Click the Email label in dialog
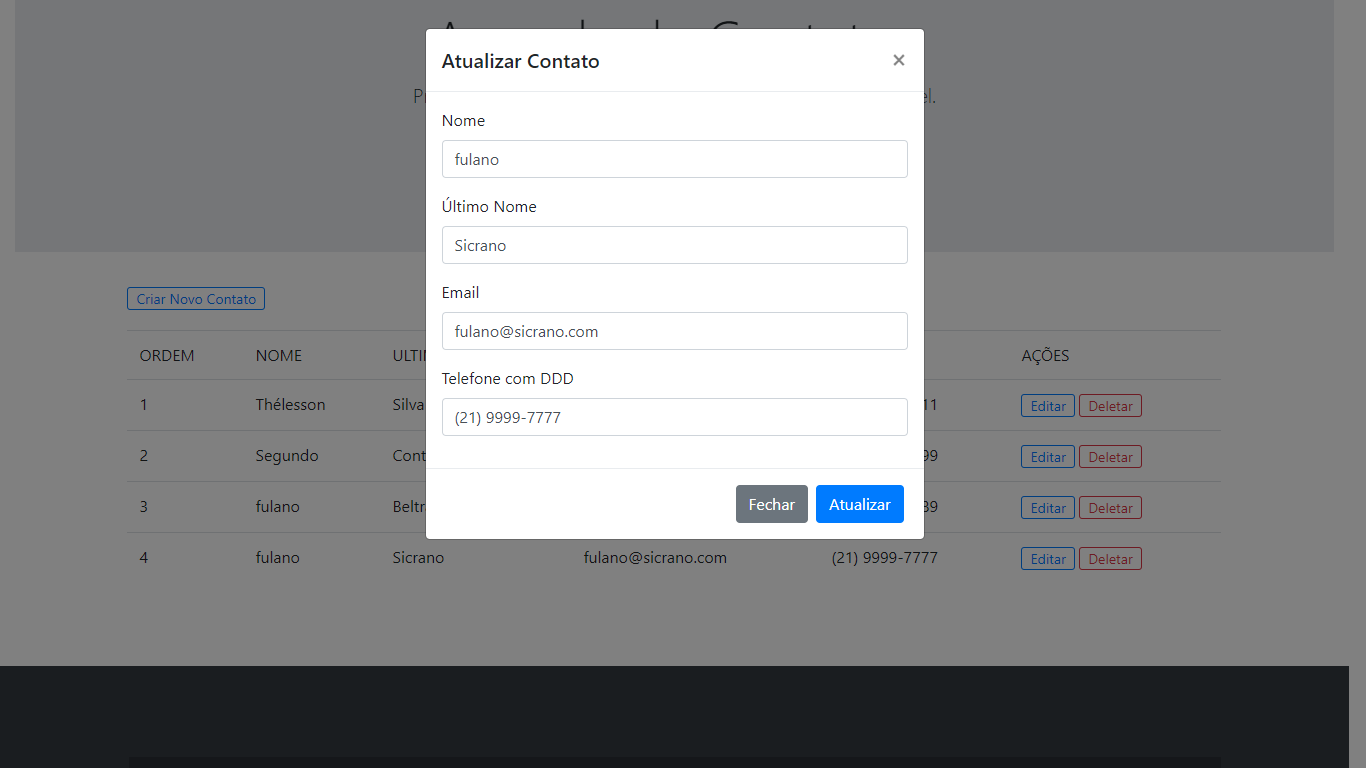The image size is (1366, 768). coord(460,292)
